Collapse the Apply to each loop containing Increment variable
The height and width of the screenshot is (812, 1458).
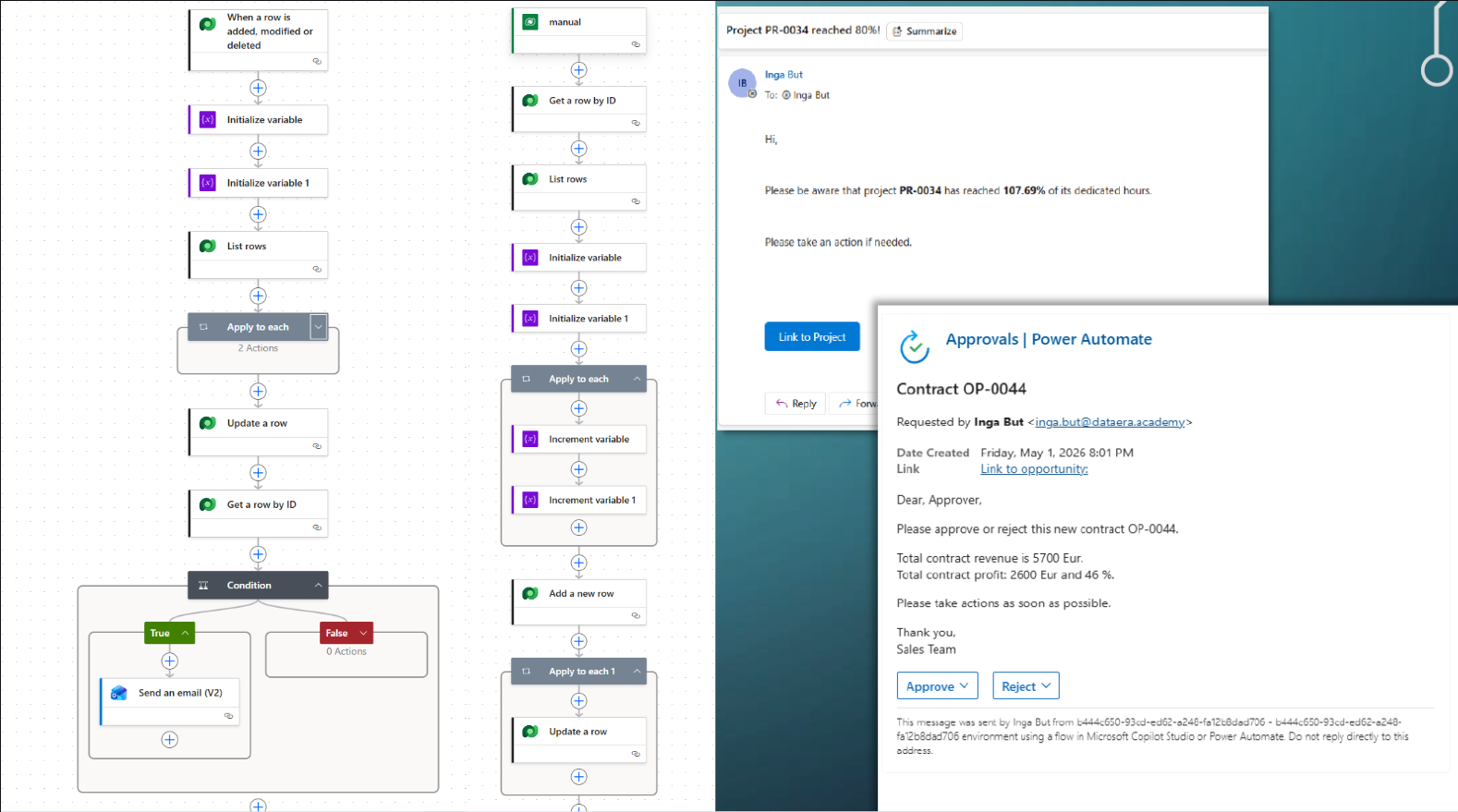(637, 379)
